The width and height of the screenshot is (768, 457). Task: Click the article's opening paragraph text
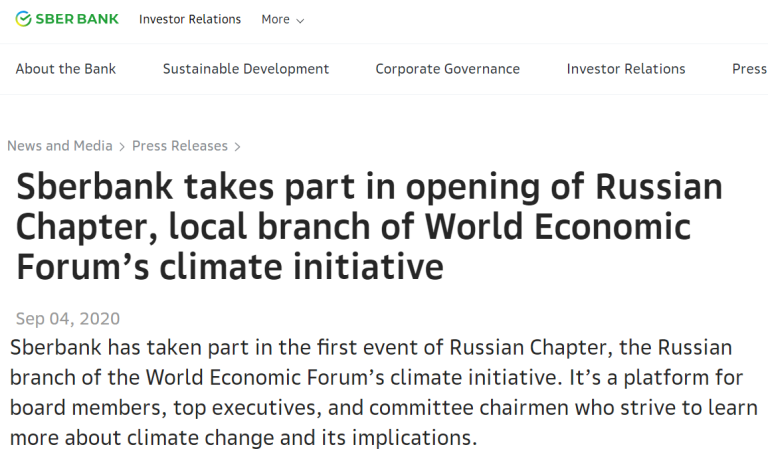383,392
